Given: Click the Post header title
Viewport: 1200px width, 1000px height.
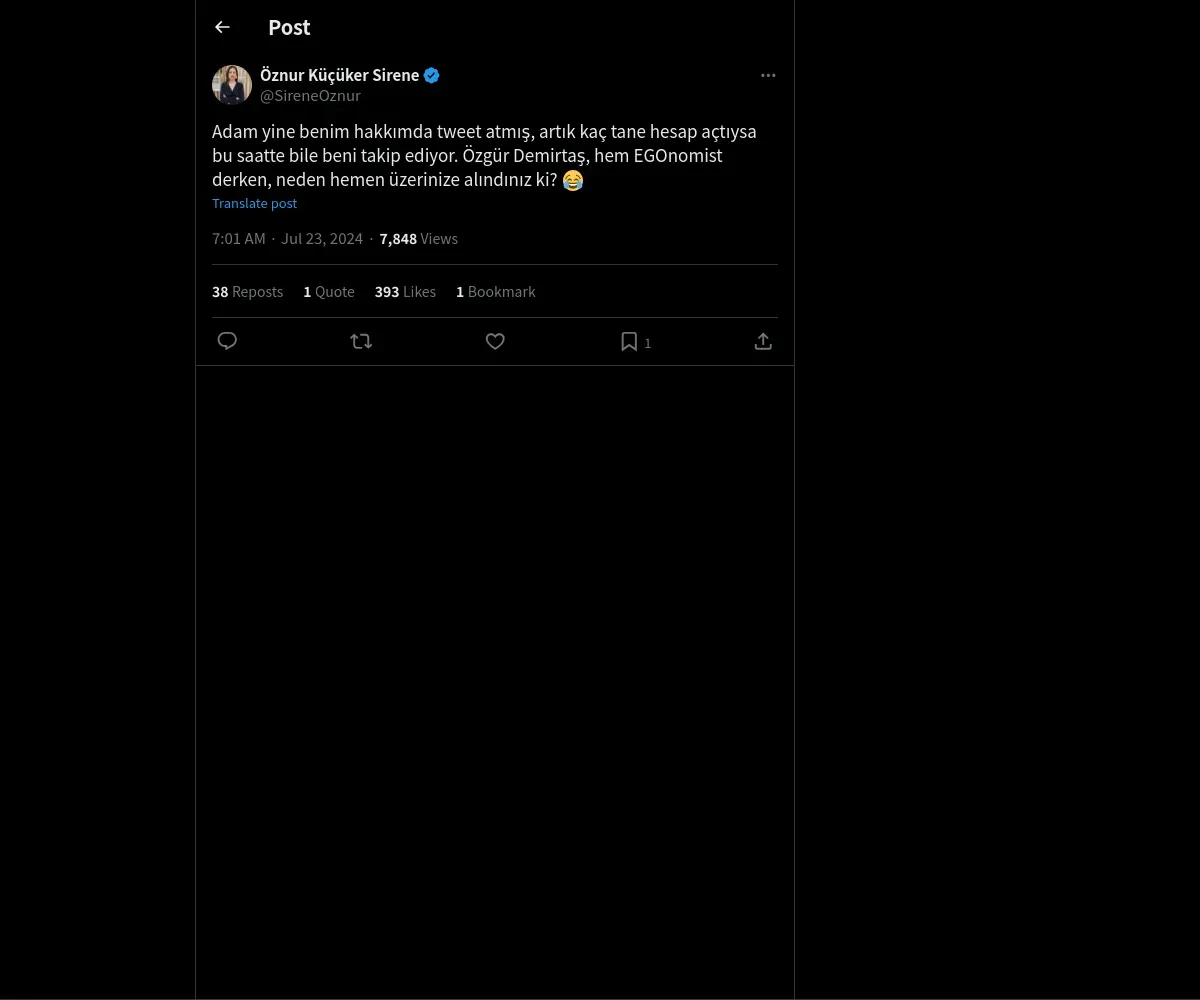Looking at the screenshot, I should (289, 28).
